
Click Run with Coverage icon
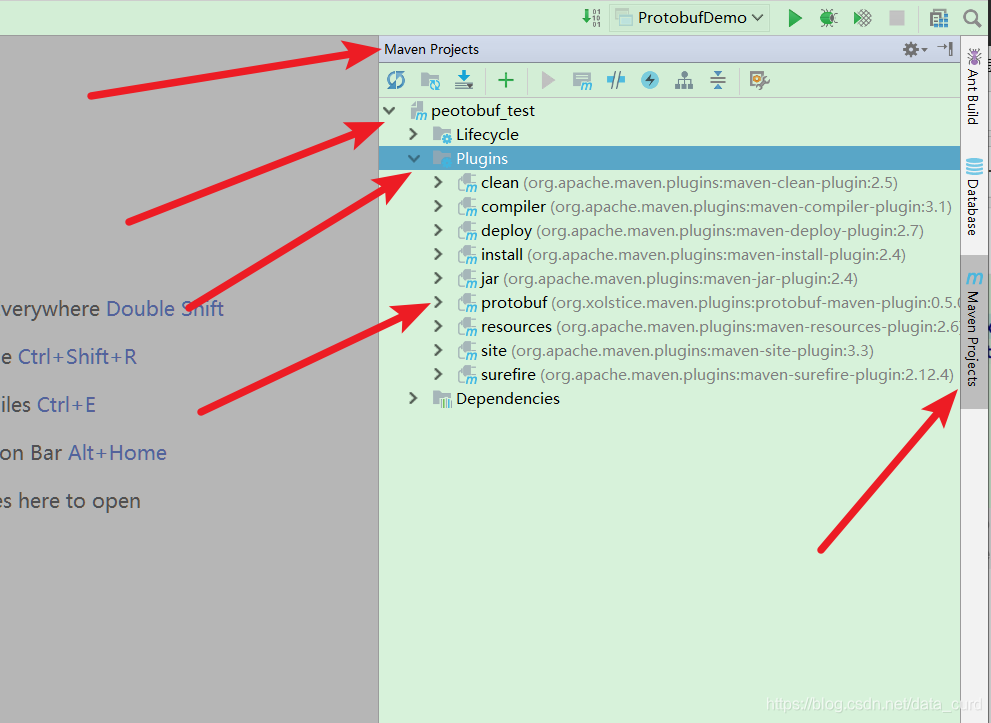tap(862, 18)
